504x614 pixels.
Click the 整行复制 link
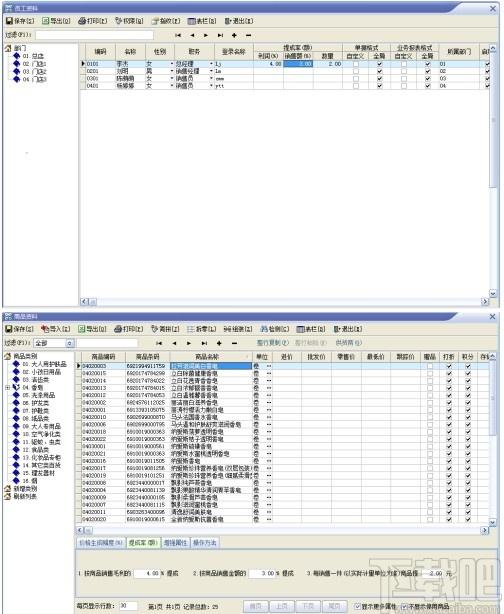pyautogui.click(x=273, y=343)
